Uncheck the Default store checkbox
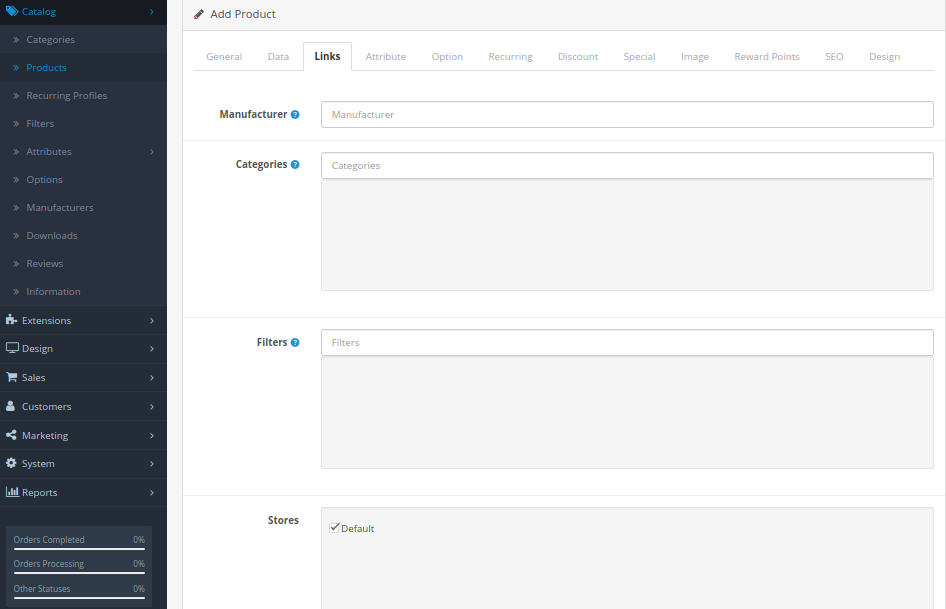The width and height of the screenshot is (946, 609). pos(335,527)
